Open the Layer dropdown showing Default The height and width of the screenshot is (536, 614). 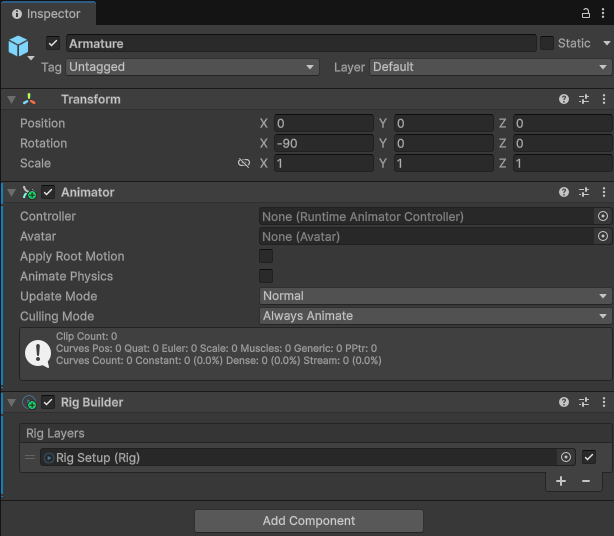490,67
